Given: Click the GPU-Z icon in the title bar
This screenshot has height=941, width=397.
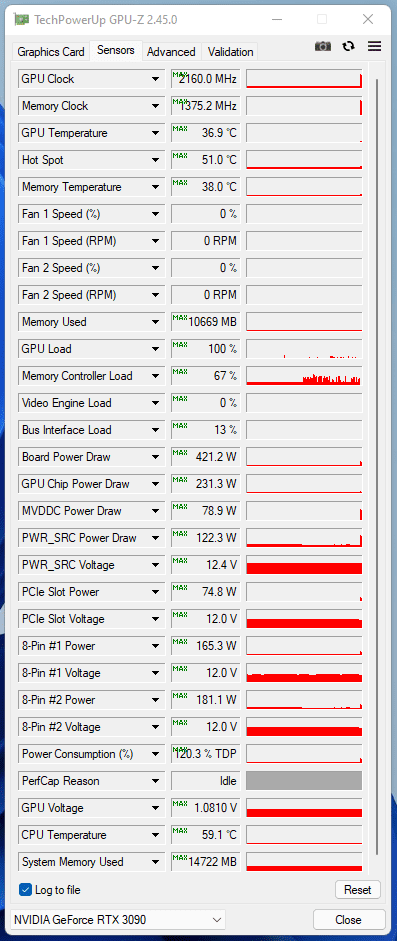Looking at the screenshot, I should [22, 20].
